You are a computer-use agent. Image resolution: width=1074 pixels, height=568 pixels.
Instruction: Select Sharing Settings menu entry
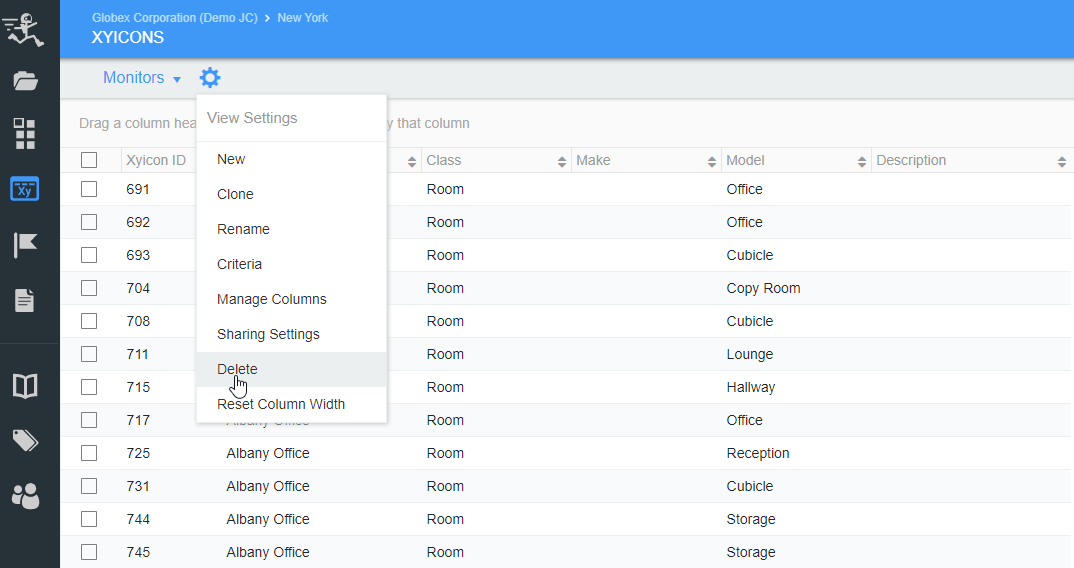click(291, 334)
